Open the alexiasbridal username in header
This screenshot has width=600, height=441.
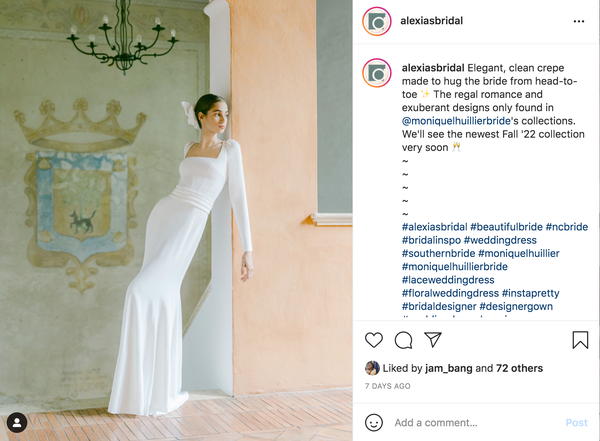[x=432, y=21]
